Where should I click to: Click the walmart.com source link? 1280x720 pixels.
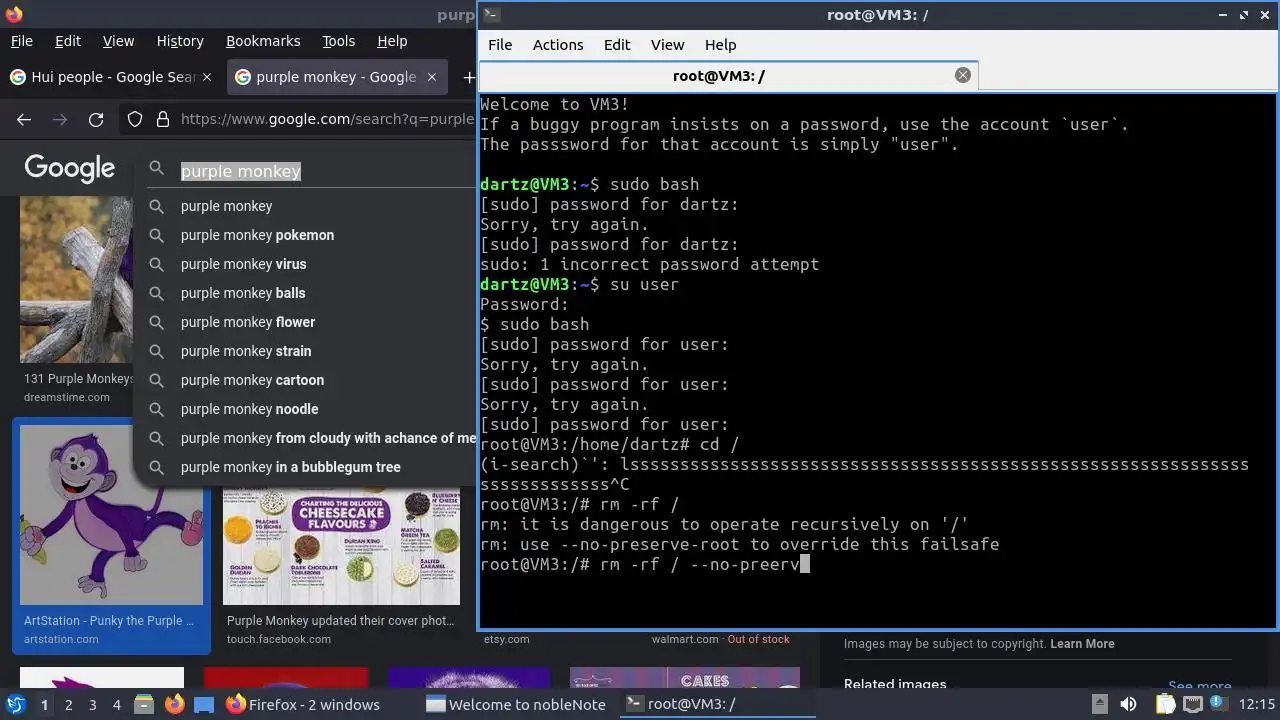(x=685, y=639)
